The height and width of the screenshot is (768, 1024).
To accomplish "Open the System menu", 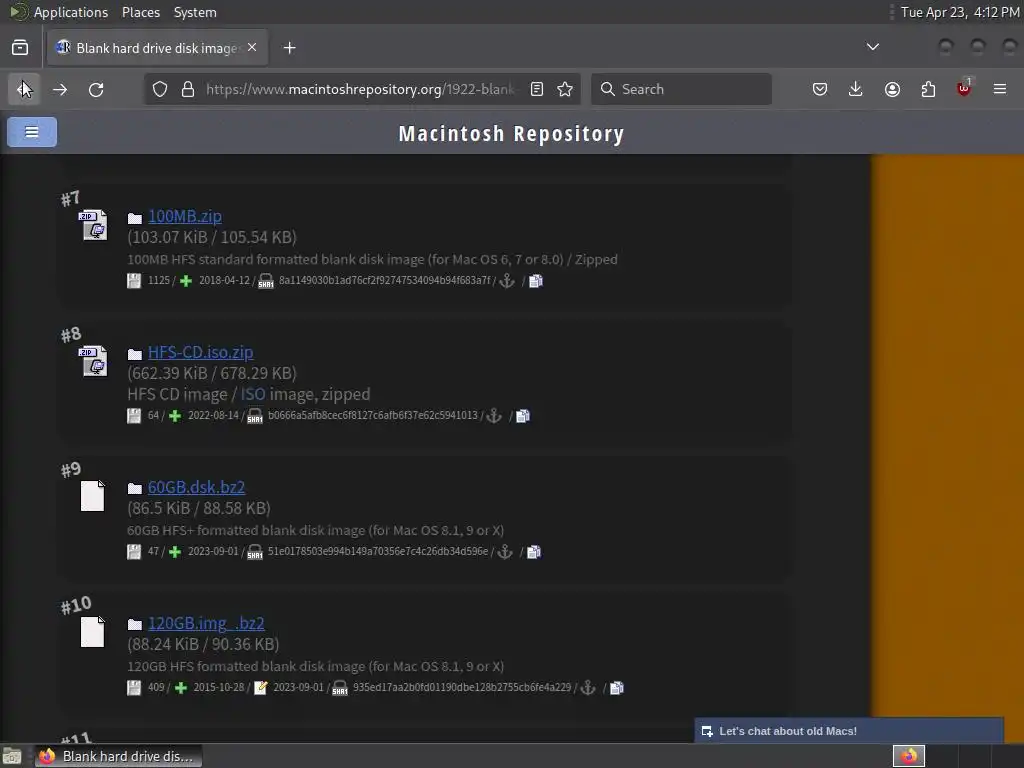I will pos(195,12).
